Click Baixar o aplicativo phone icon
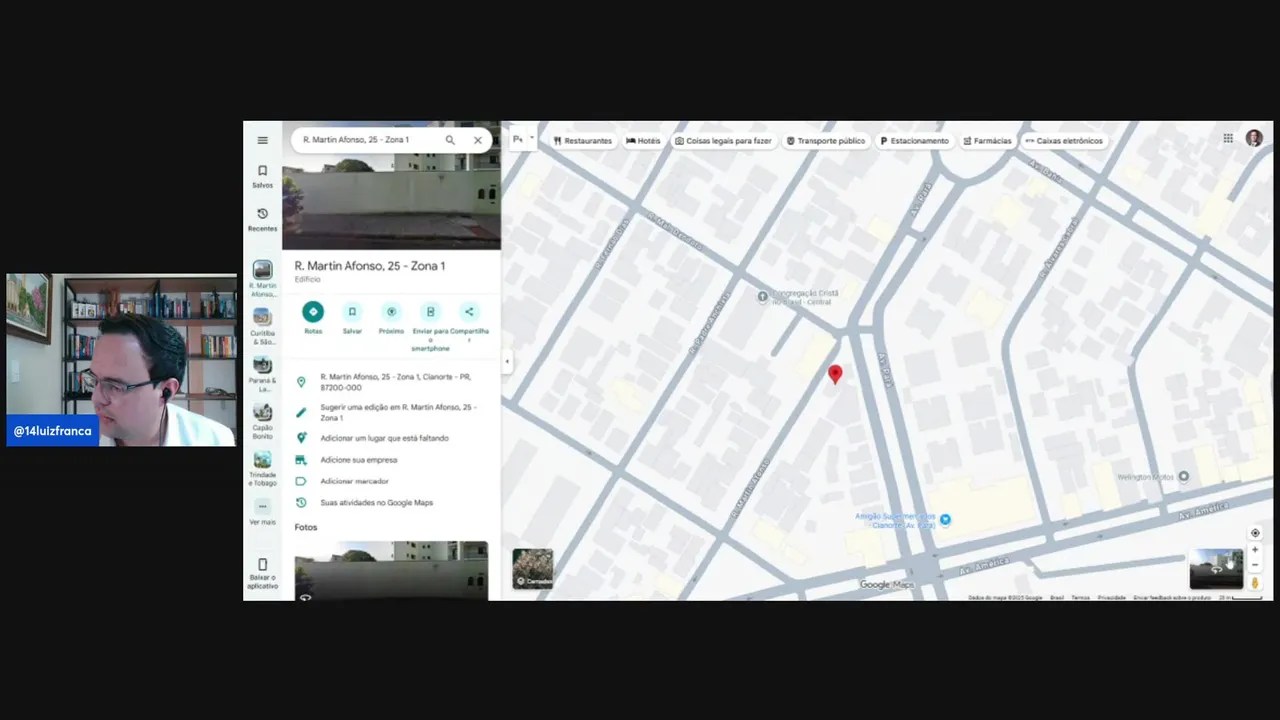This screenshot has width=1280, height=720. click(x=262, y=565)
